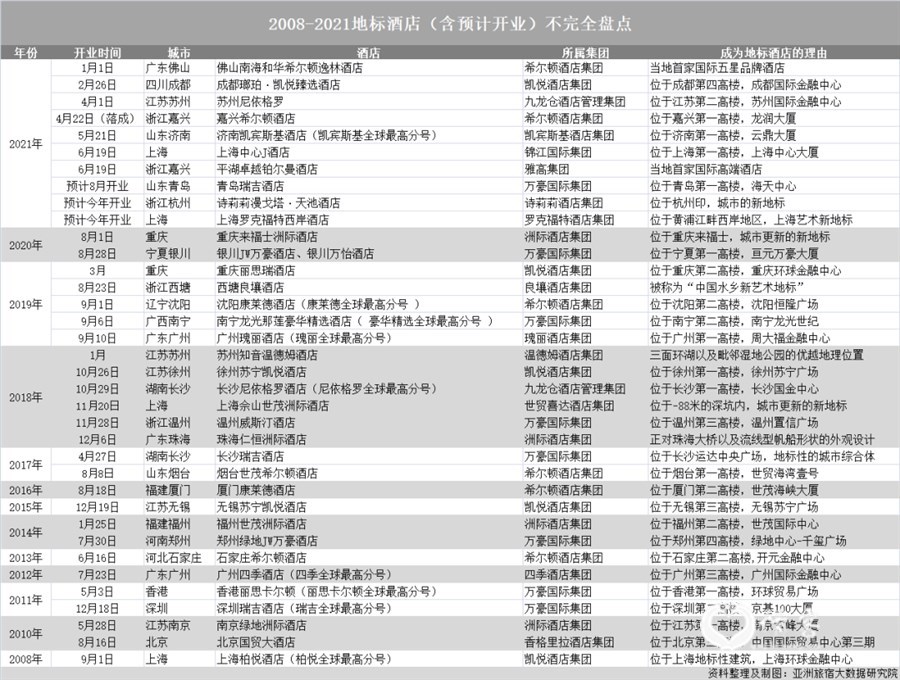Viewport: 900px width, 680px height.
Task: Select the '2021年' year cell
Action: [x=26, y=144]
